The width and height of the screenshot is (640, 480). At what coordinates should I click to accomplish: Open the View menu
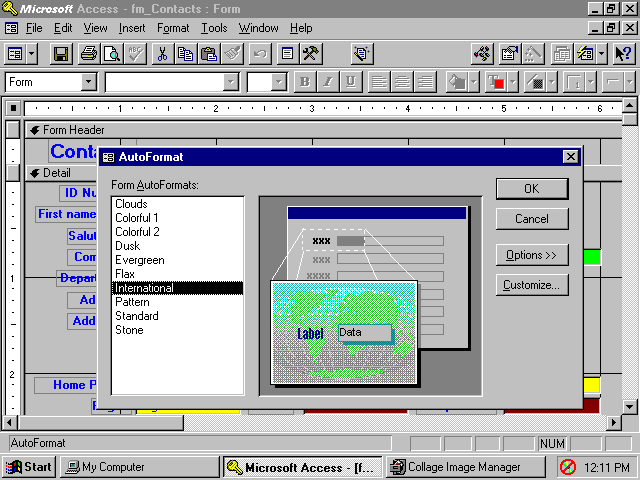(x=96, y=28)
